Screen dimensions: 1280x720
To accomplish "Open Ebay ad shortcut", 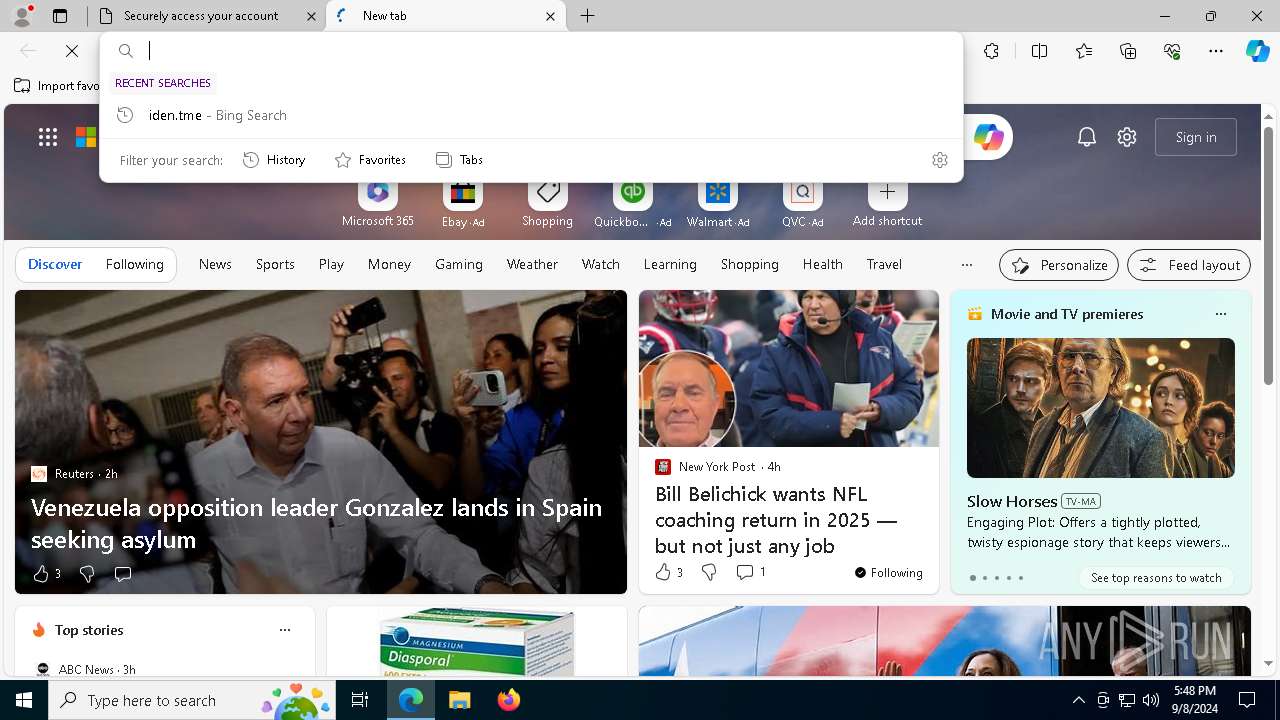I will 463,204.
